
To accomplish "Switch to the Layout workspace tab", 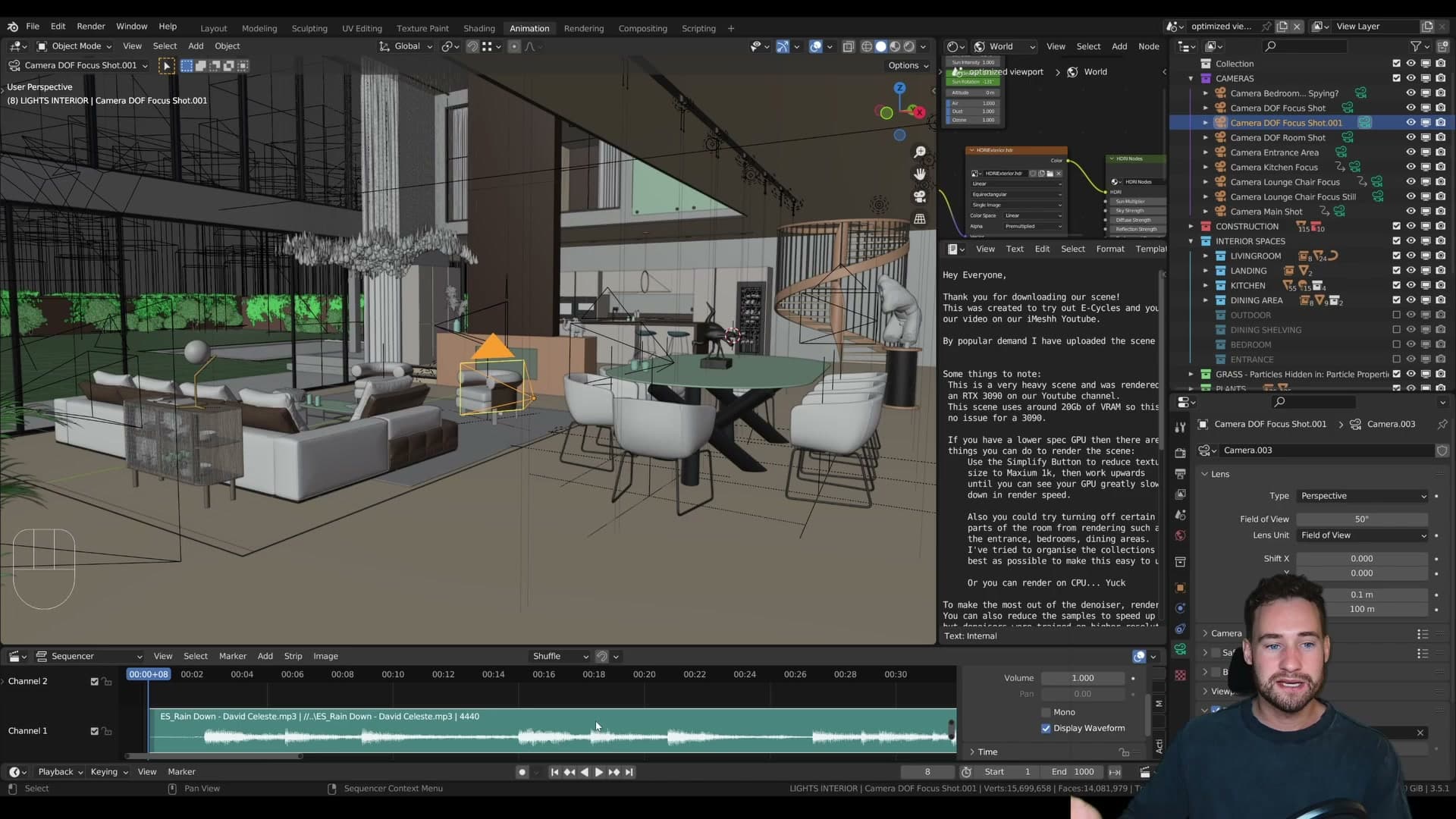I will click(214, 29).
